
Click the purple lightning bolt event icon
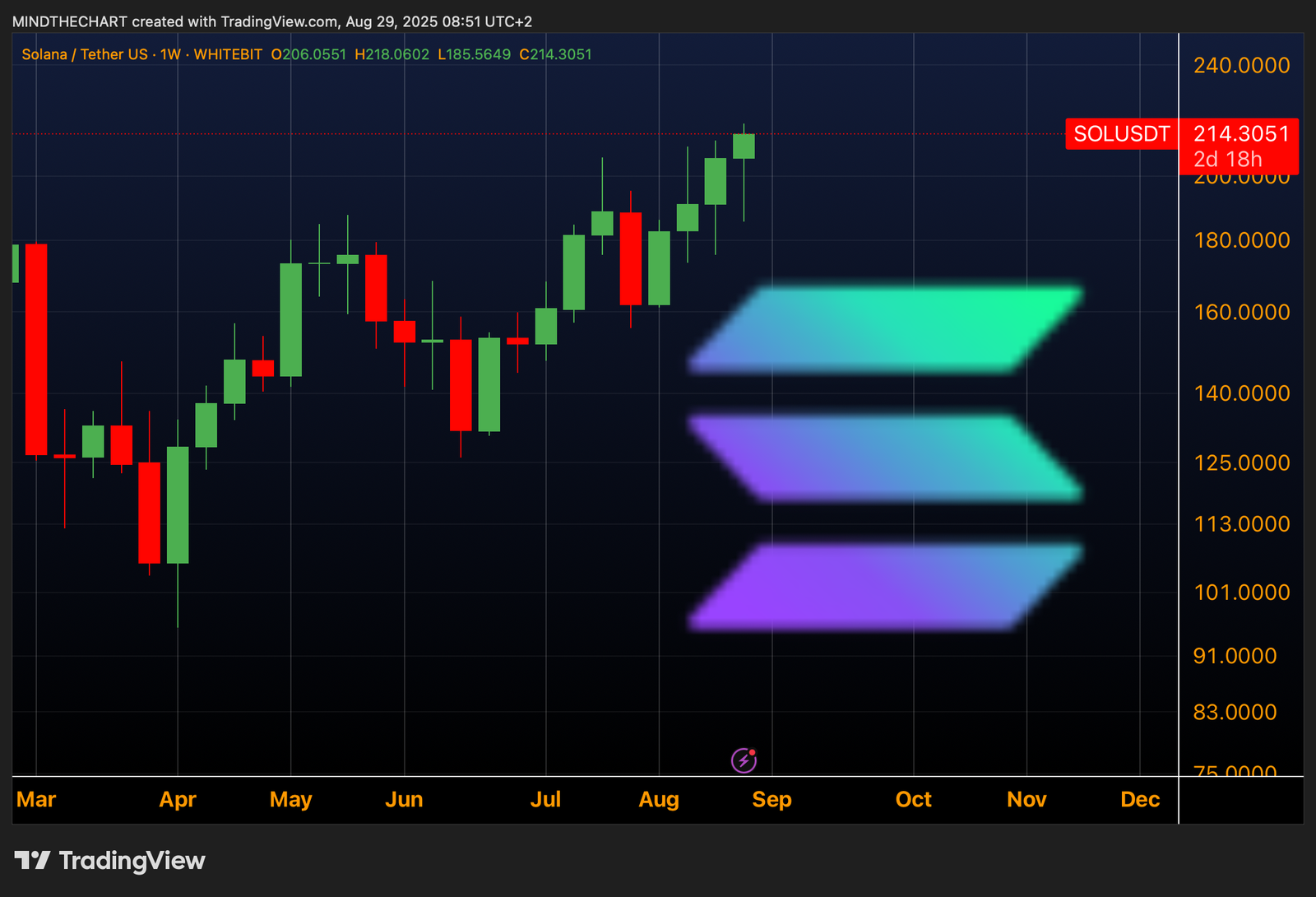pos(744,760)
